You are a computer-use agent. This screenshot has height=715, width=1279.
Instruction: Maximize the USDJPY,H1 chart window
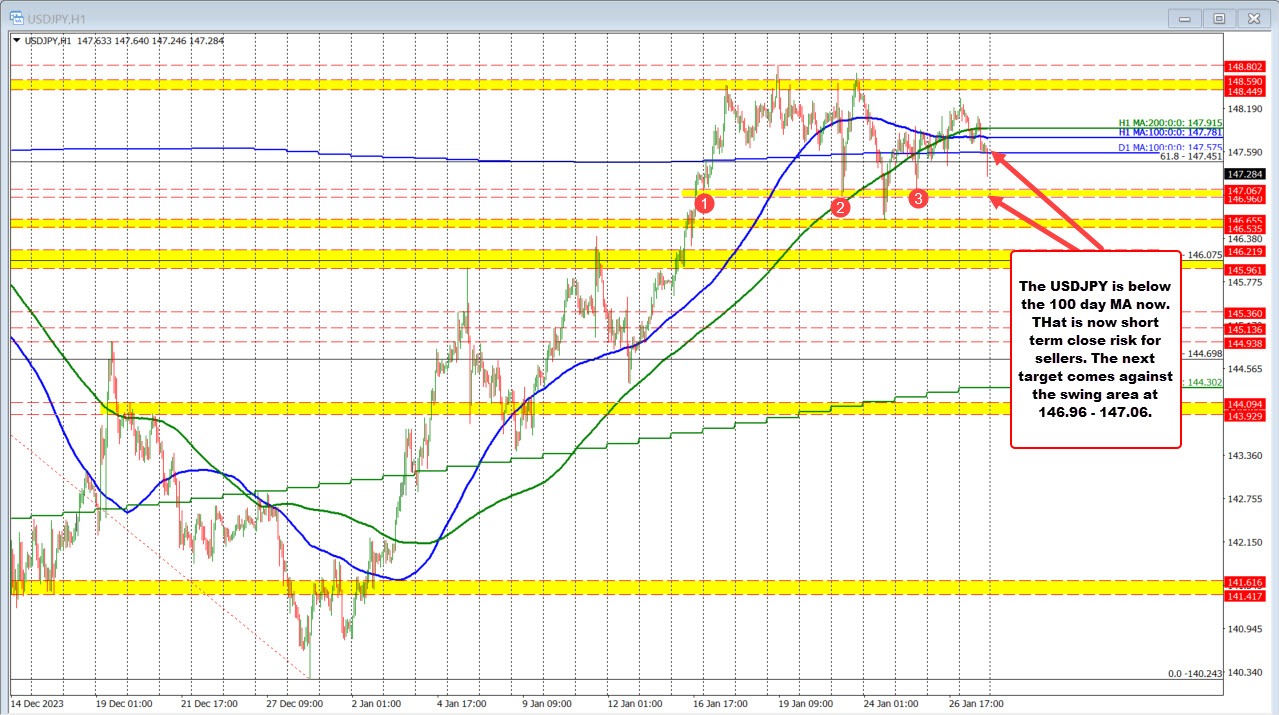click(1219, 17)
